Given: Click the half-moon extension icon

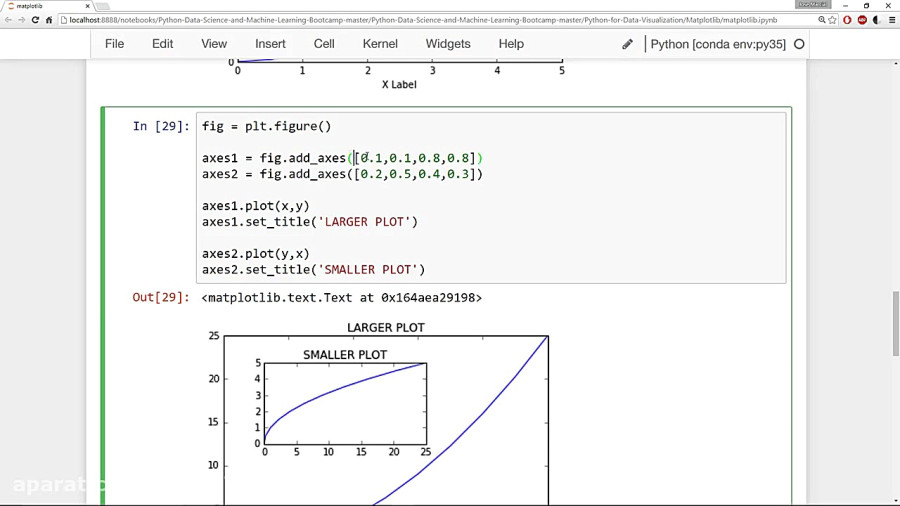Looking at the screenshot, I should click(876, 20).
